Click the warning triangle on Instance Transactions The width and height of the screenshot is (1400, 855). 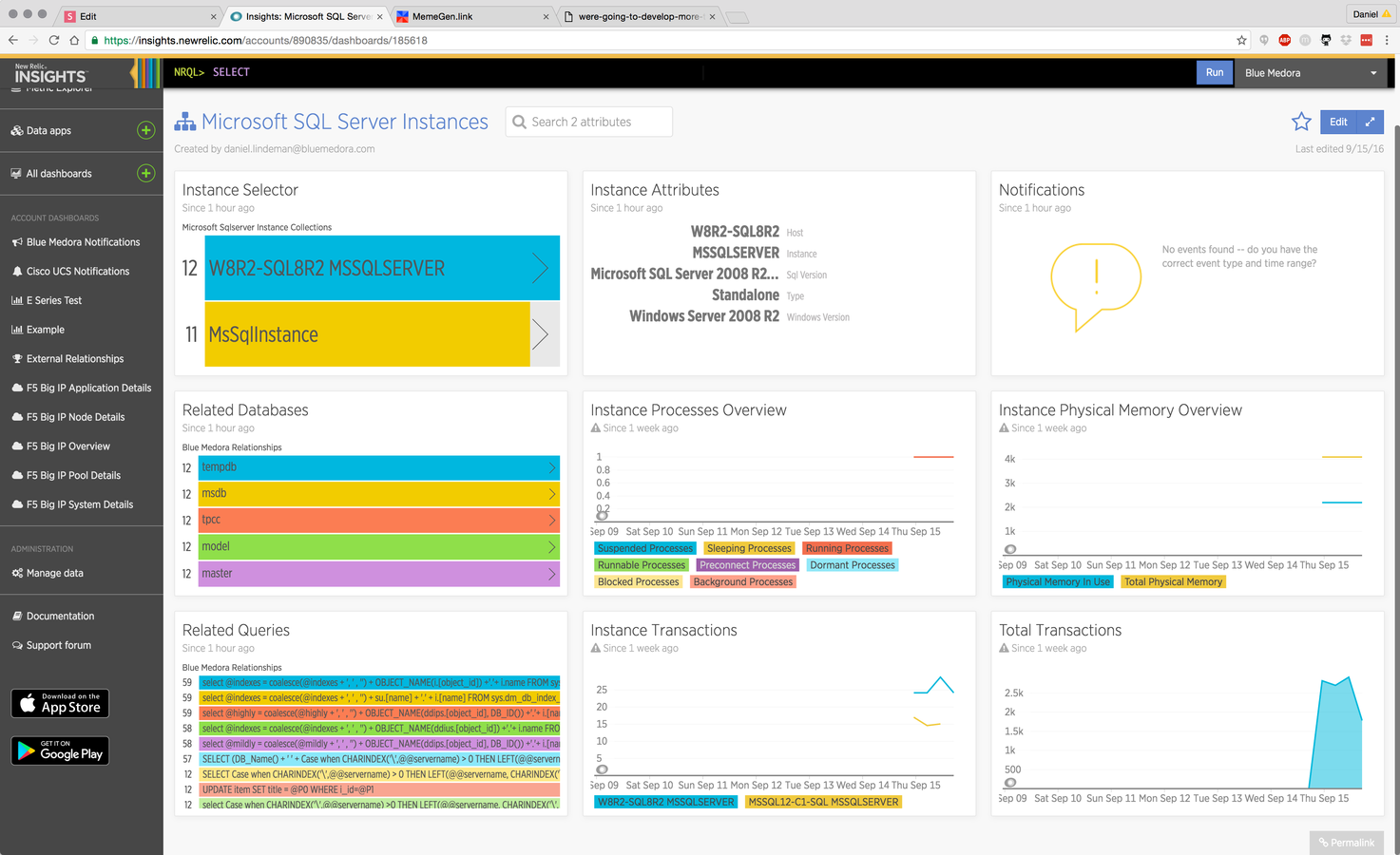596,648
